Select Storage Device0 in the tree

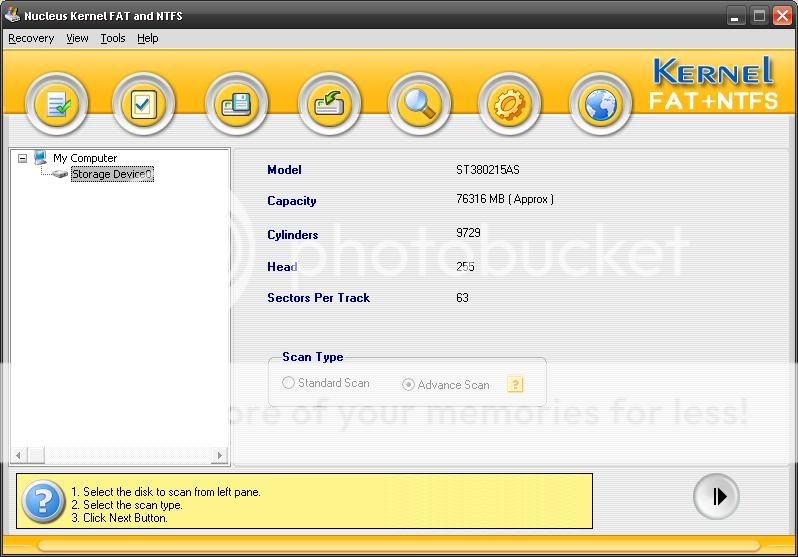click(x=112, y=174)
